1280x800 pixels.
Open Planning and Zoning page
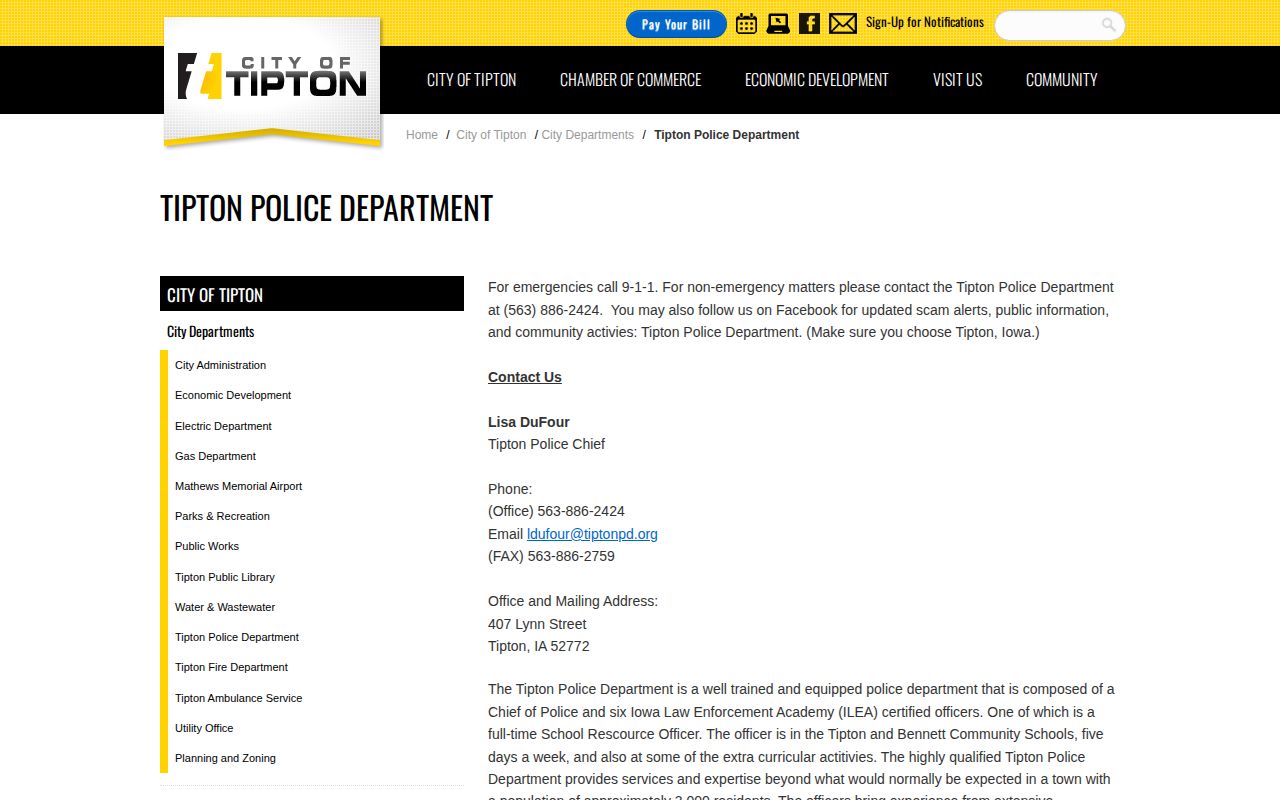pyautogui.click(x=225, y=758)
